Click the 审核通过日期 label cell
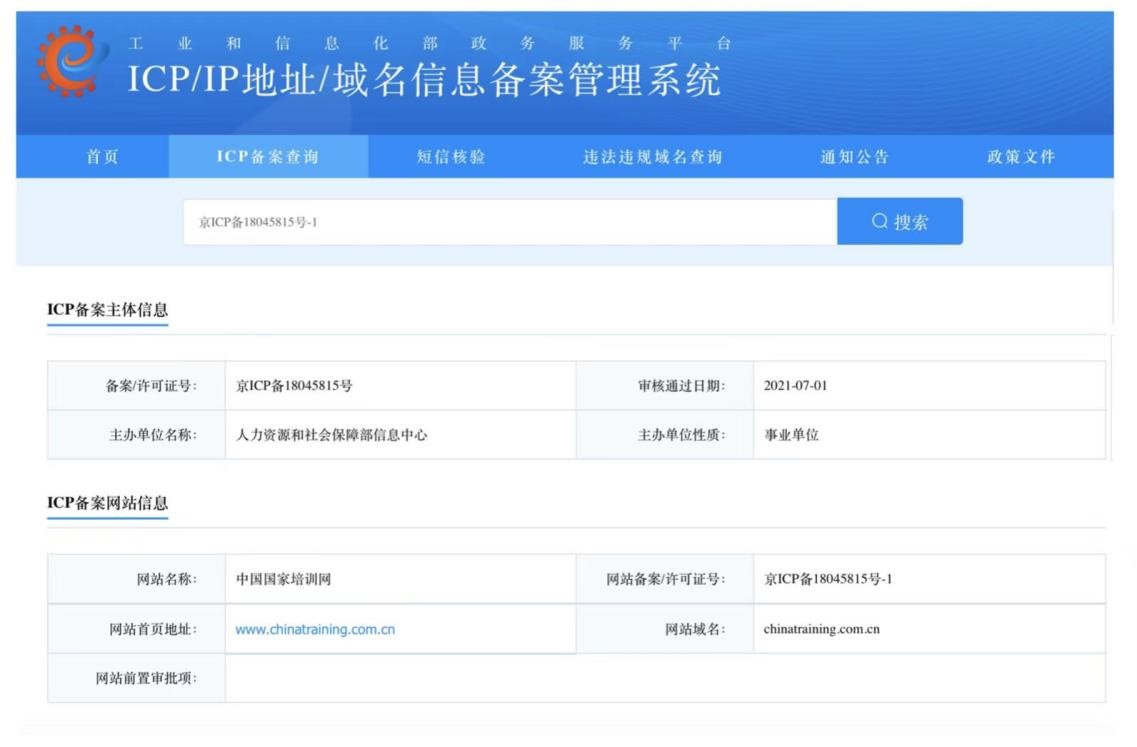 (x=665, y=386)
